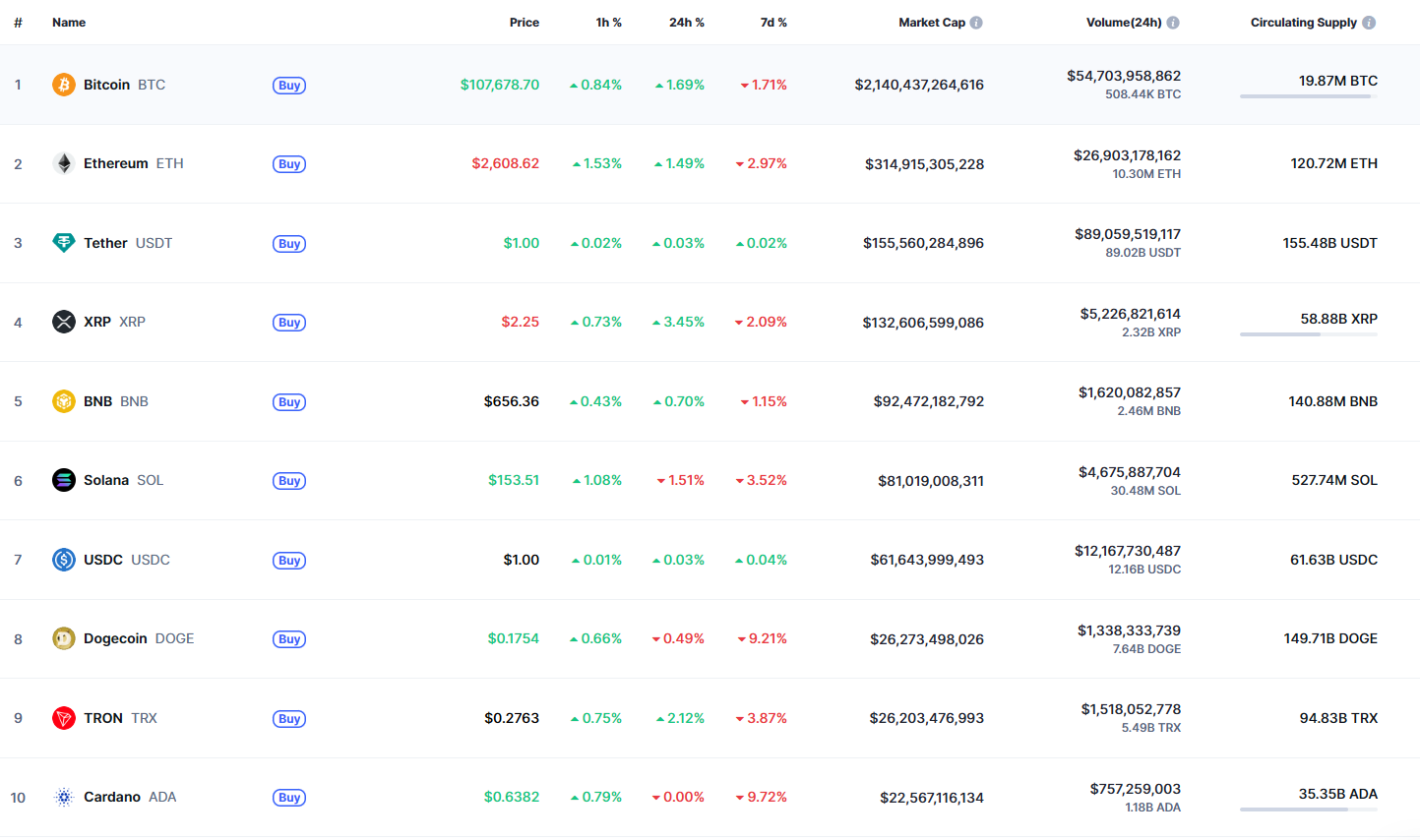Image resolution: width=1420 pixels, height=840 pixels.
Task: Click the USDC coin logo
Action: click(x=64, y=560)
